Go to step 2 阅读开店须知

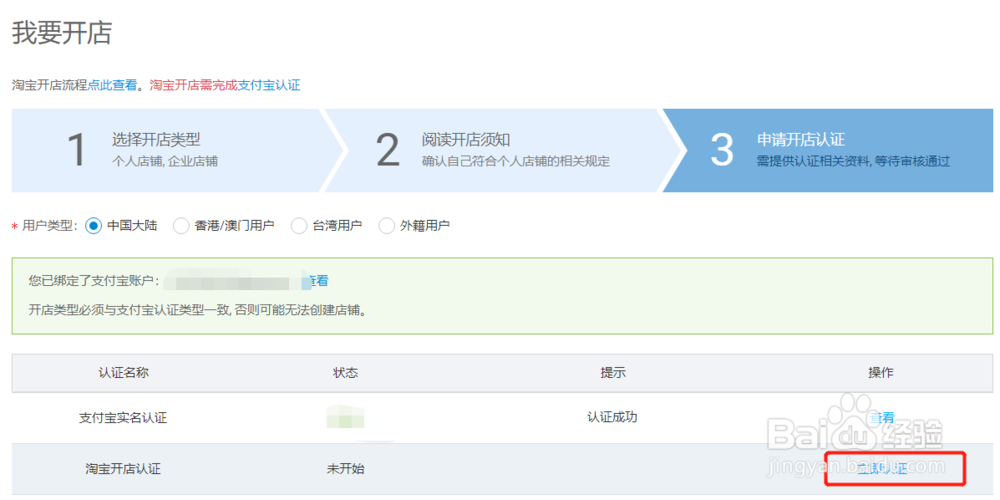point(497,151)
